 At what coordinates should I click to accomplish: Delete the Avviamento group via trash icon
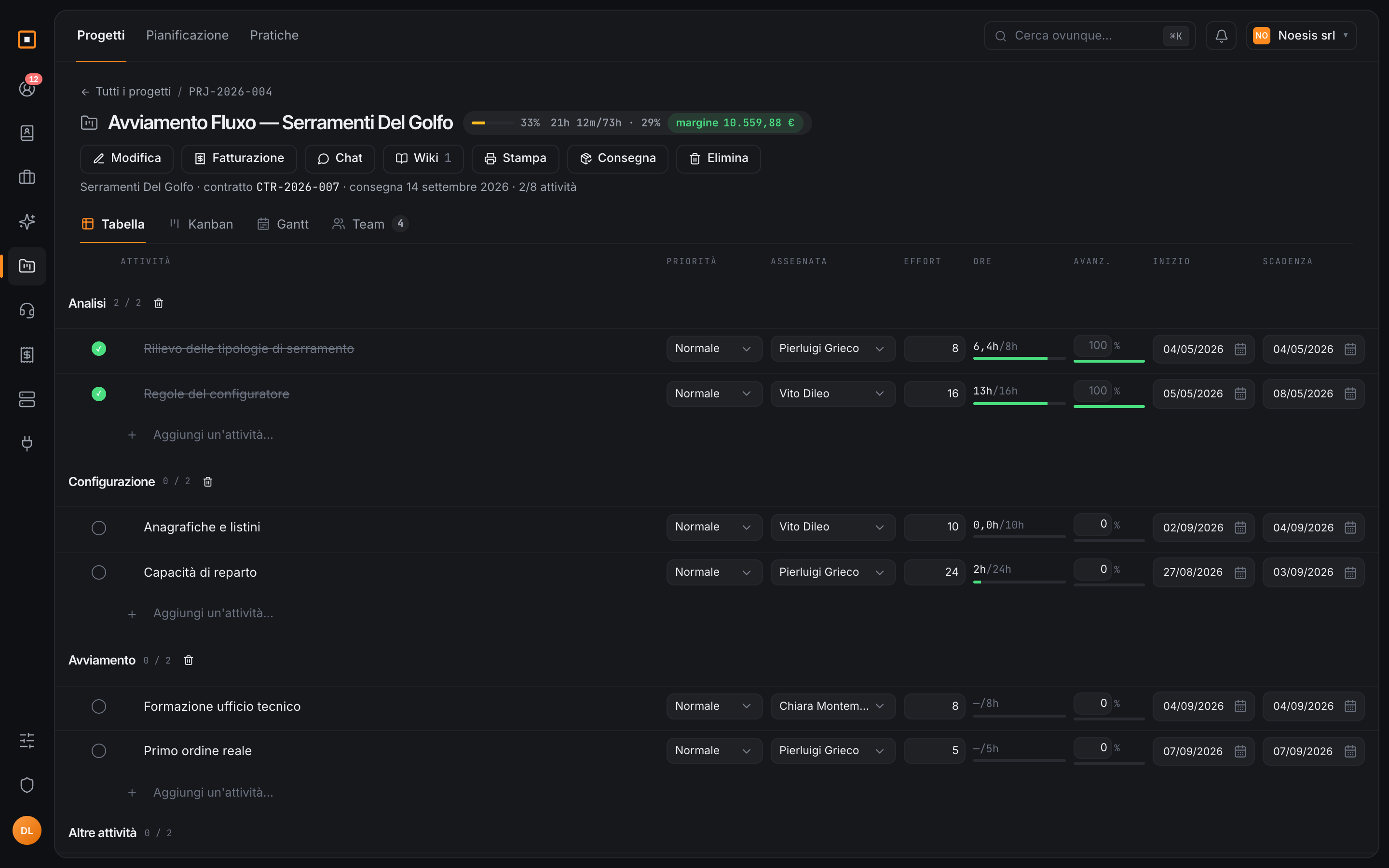coord(188,660)
